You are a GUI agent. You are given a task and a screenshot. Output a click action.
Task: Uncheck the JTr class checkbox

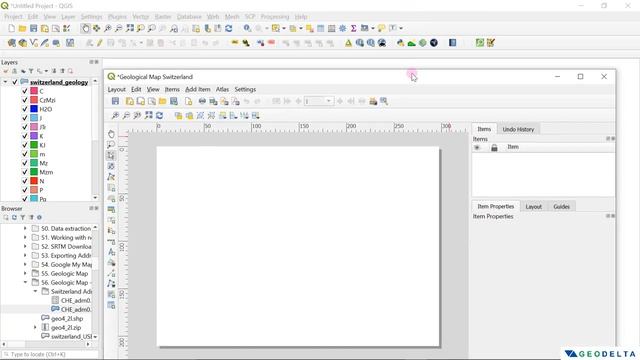coord(24,127)
